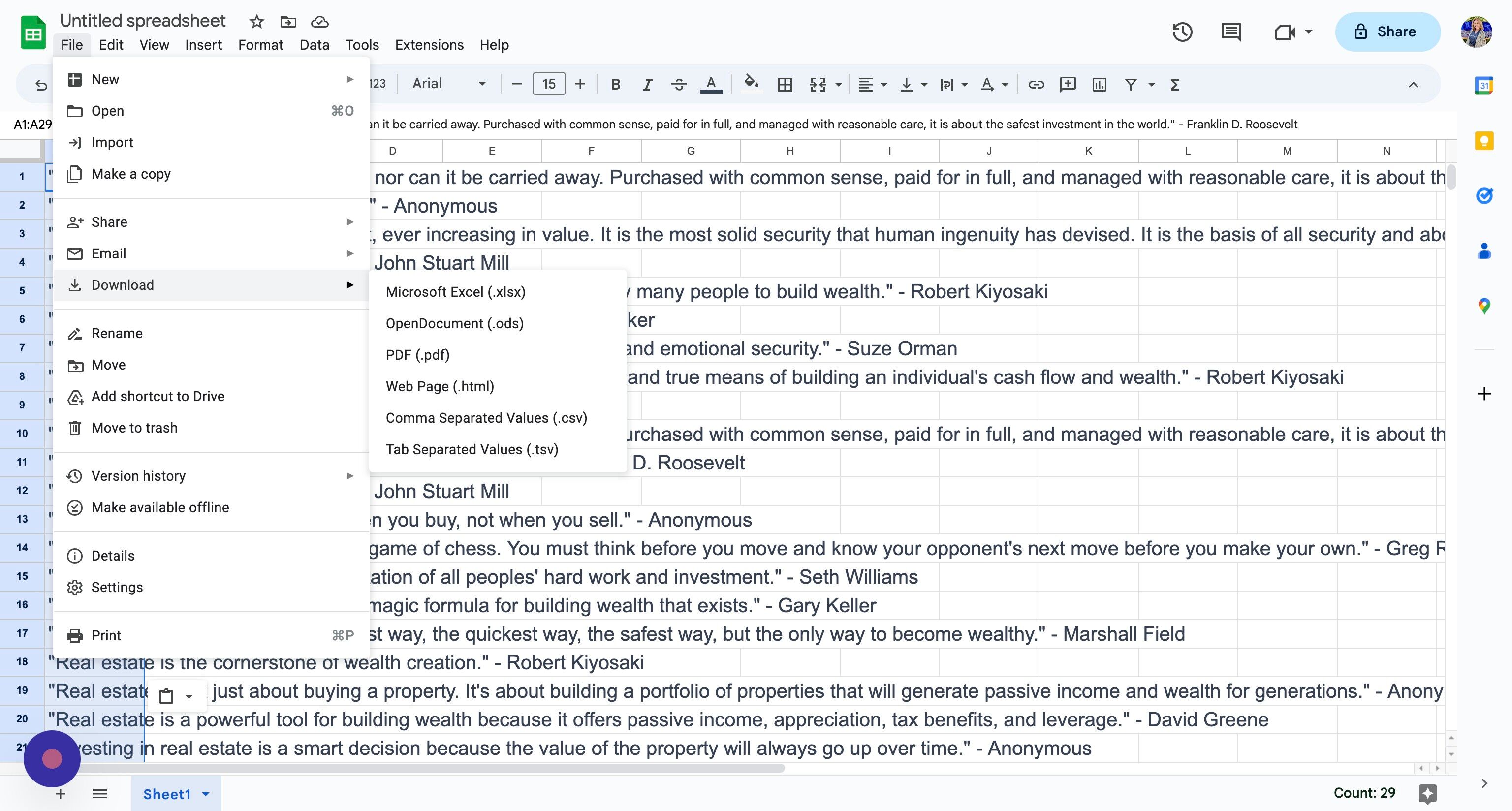Image resolution: width=1512 pixels, height=811 pixels.
Task: Star the Untitled spreadsheet
Action: 256,22
